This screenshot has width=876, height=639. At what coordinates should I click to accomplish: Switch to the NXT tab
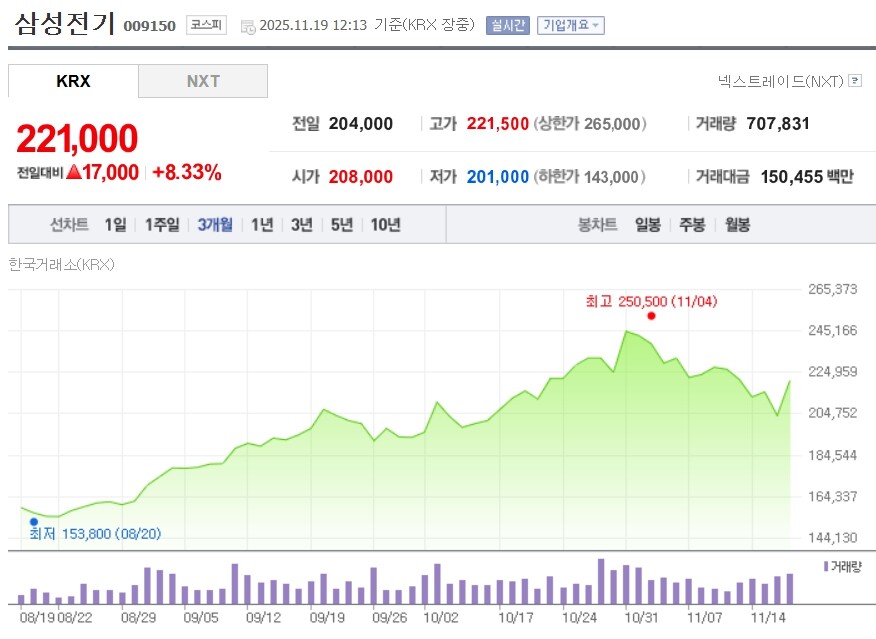(x=203, y=81)
